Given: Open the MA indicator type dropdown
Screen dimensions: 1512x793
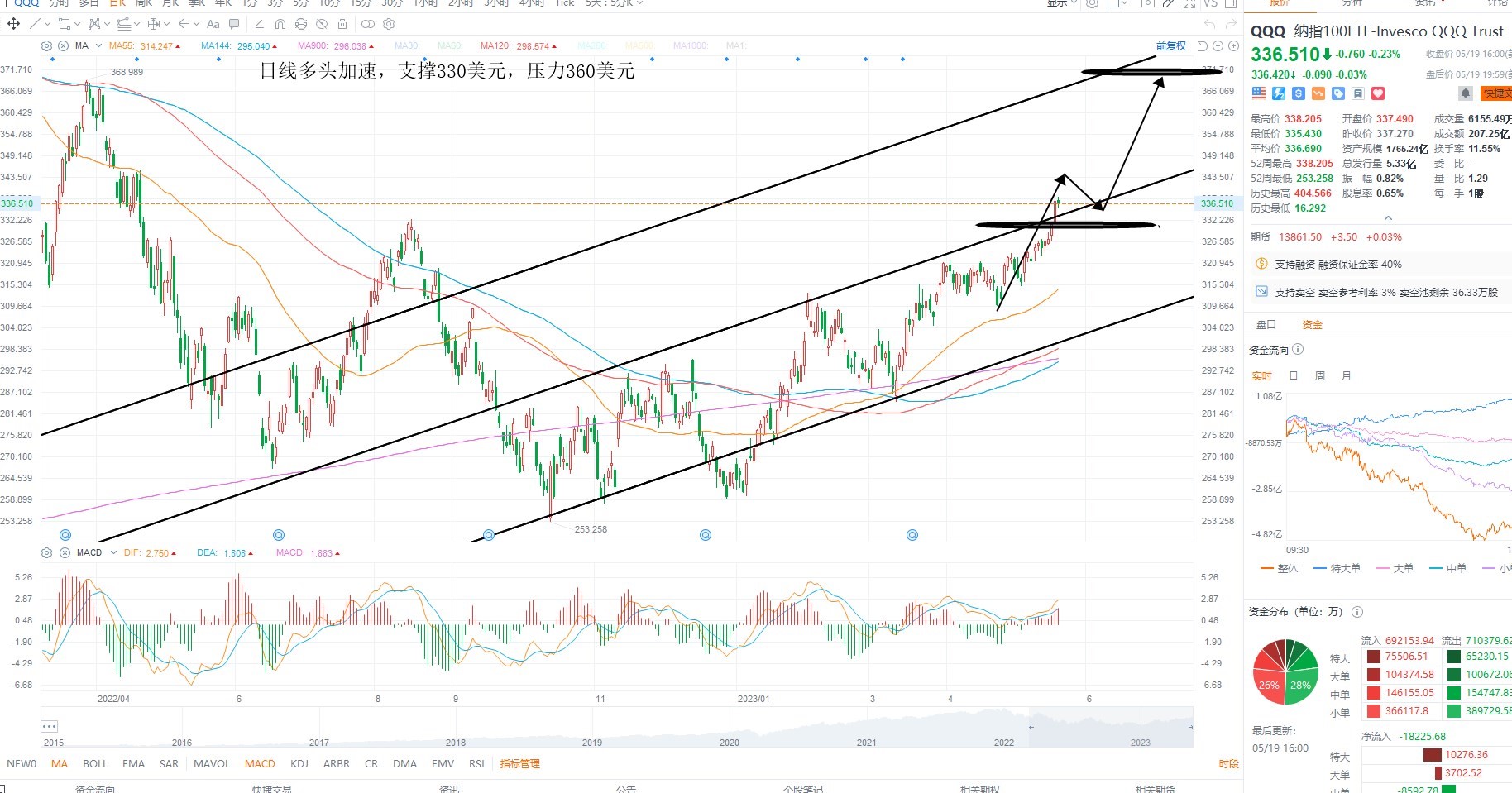Looking at the screenshot, I should click(x=99, y=46).
